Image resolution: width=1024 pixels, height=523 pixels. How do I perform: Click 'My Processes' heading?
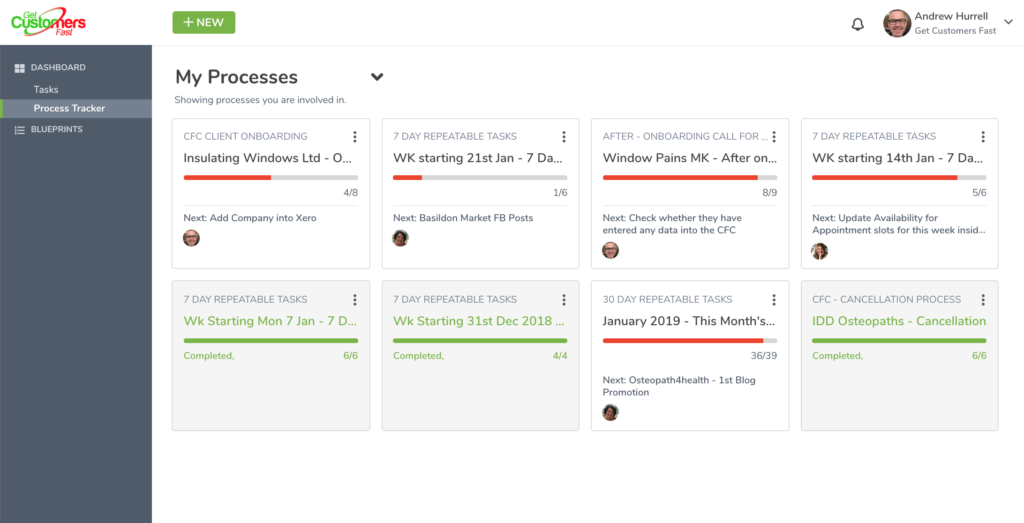pos(236,77)
